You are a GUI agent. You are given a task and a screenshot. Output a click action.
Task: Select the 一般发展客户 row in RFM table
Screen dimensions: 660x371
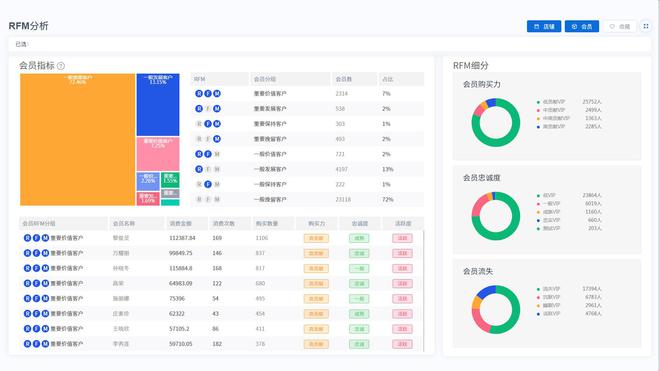307,169
